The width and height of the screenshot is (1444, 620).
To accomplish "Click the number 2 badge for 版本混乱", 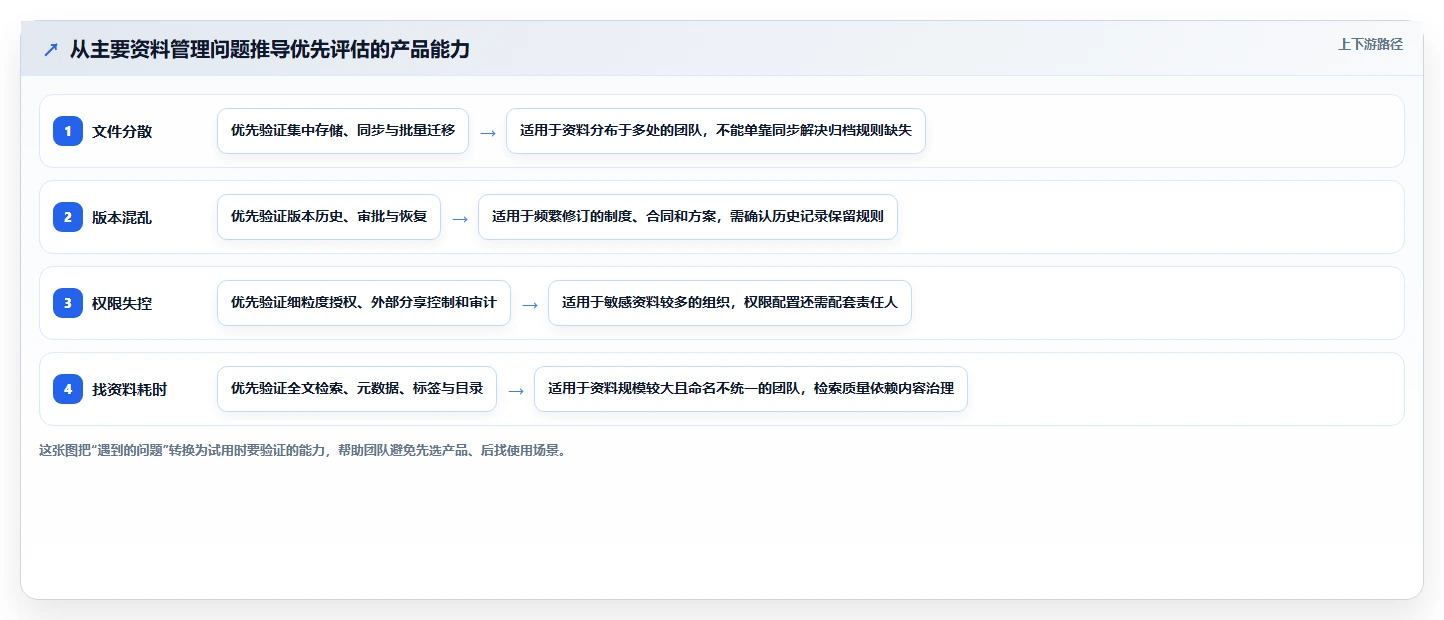I will point(68,217).
